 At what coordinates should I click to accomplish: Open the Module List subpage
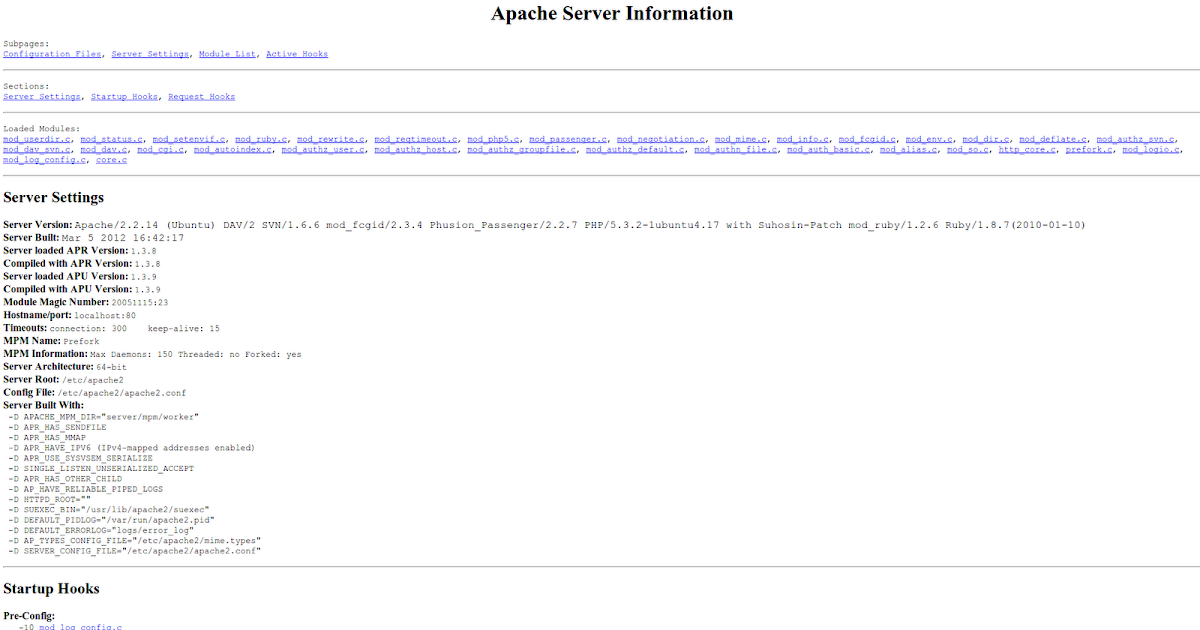(x=227, y=53)
